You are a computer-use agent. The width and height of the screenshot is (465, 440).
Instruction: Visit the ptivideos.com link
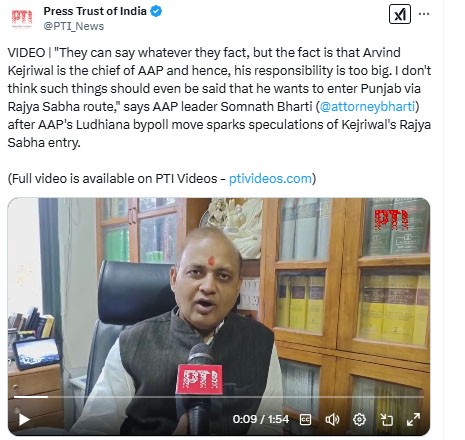point(270,179)
